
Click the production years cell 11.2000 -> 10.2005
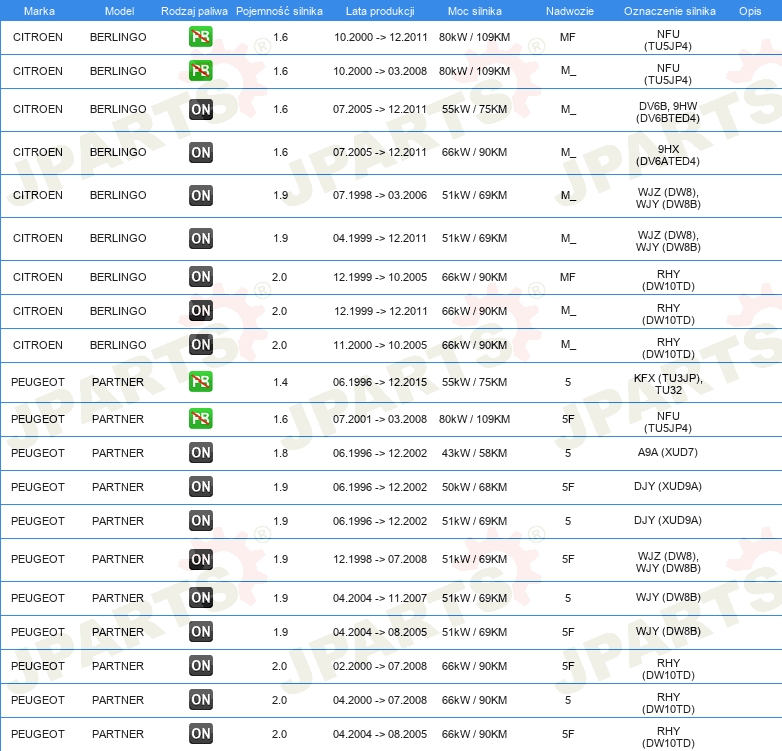pyautogui.click(x=381, y=345)
